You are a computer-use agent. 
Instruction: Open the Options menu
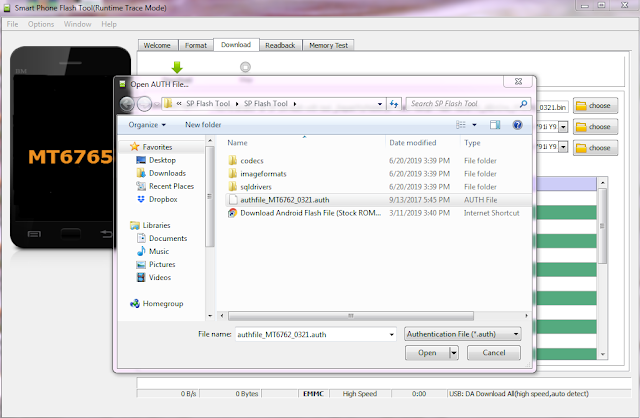41,24
